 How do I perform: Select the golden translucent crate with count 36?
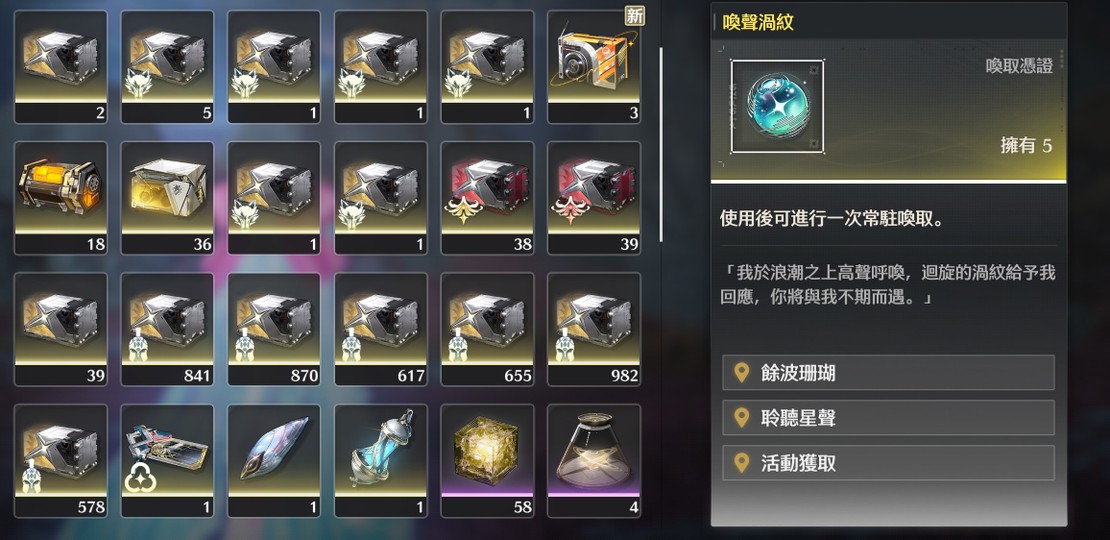[x=167, y=198]
